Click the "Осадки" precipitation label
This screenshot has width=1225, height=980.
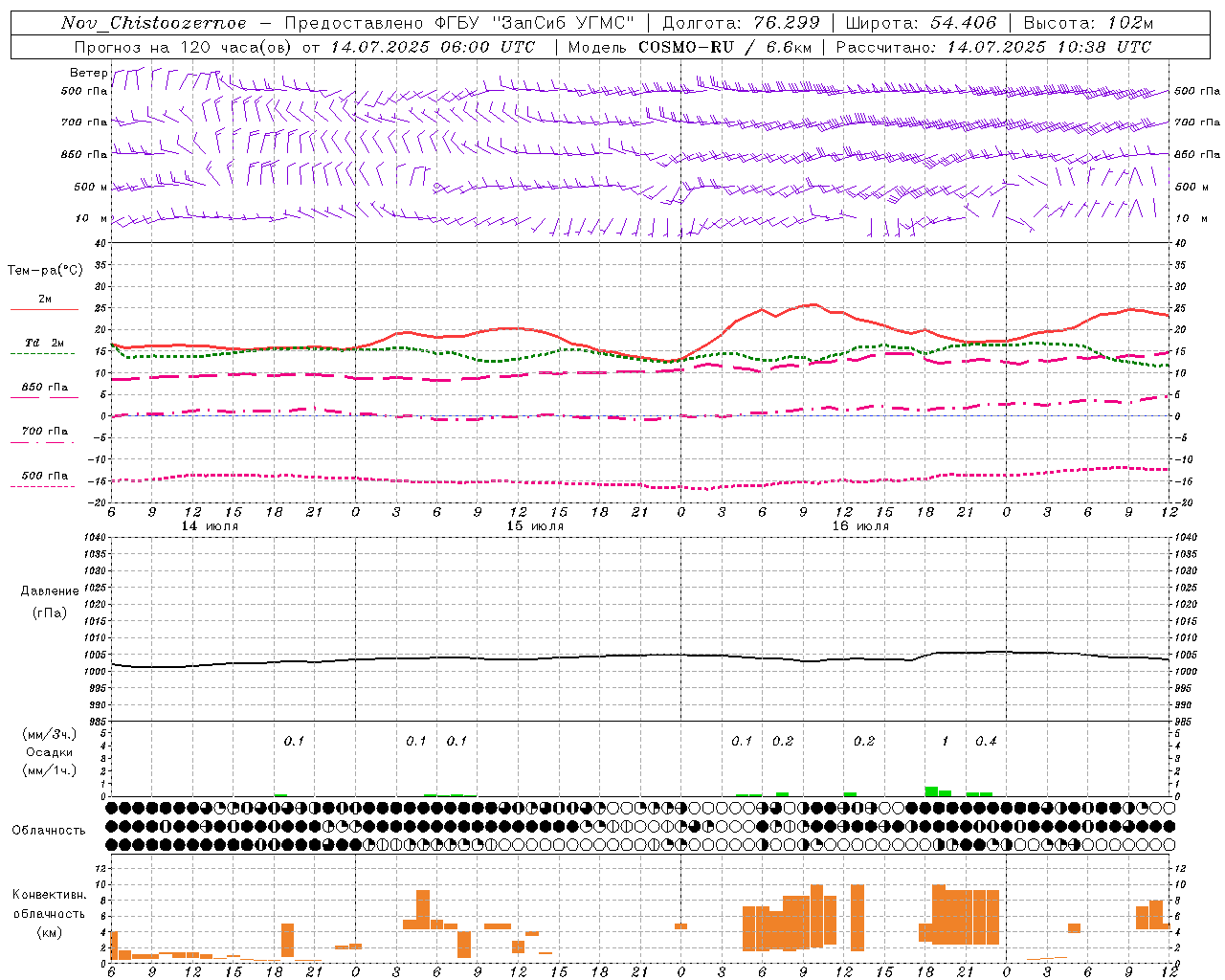pyautogui.click(x=49, y=752)
